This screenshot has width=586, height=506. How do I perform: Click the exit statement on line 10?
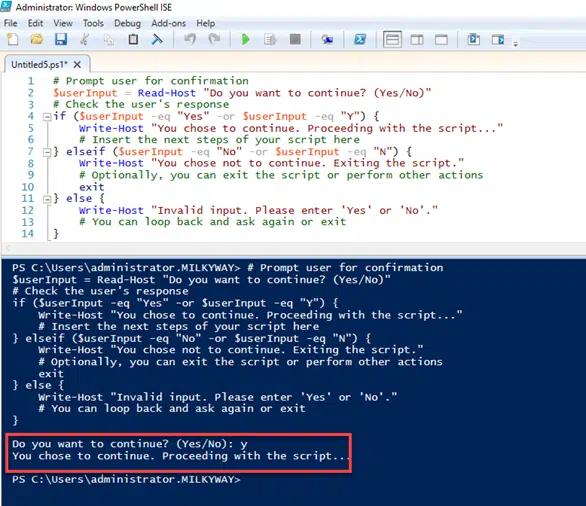(x=92, y=186)
